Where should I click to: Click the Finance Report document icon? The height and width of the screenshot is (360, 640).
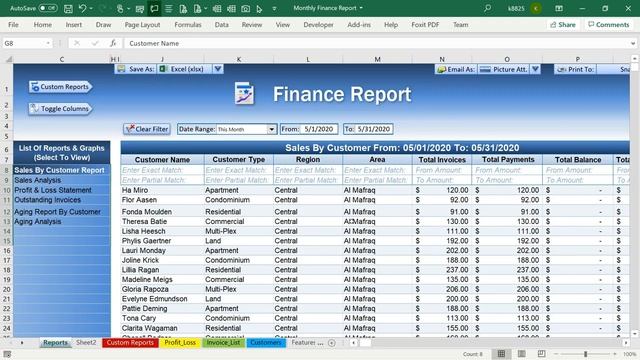[x=244, y=93]
